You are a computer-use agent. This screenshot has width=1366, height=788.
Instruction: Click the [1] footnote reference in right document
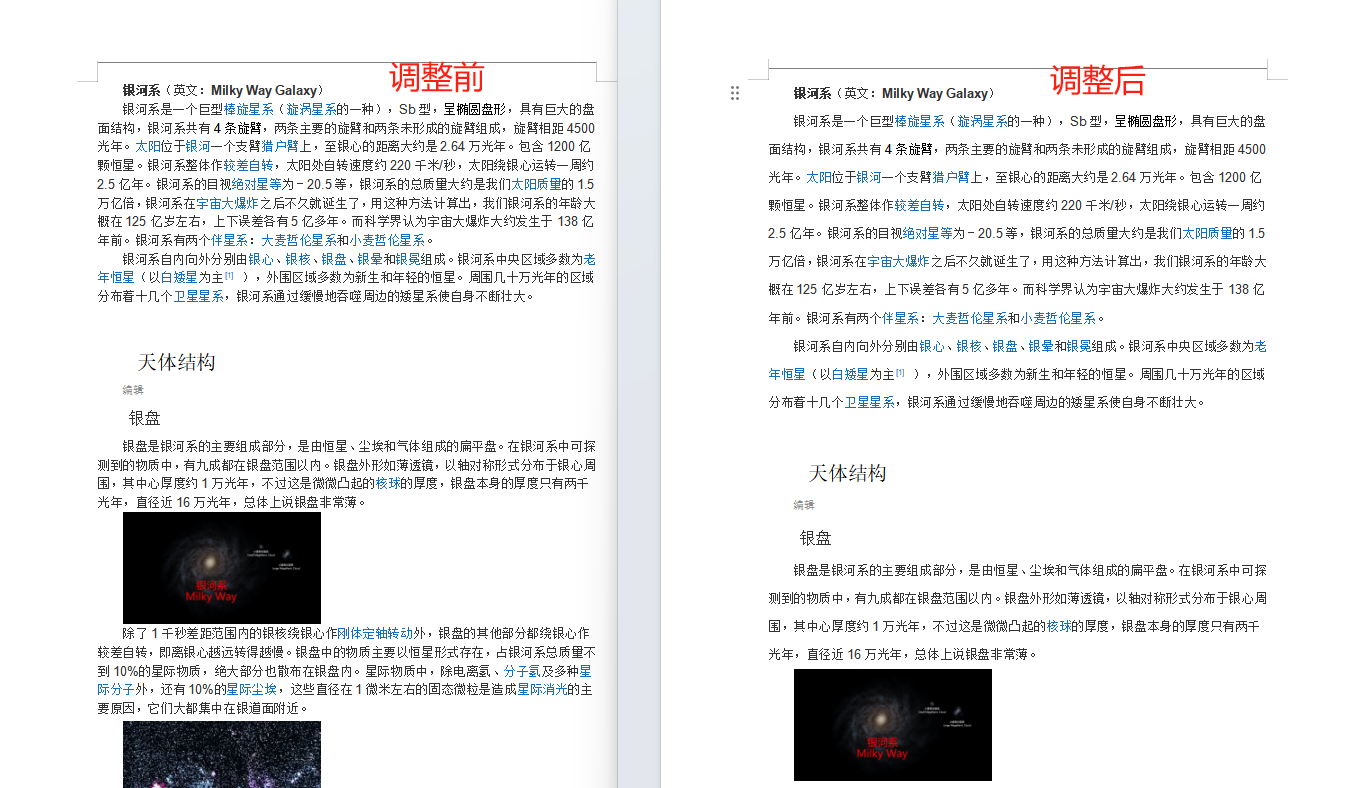[x=900, y=372]
